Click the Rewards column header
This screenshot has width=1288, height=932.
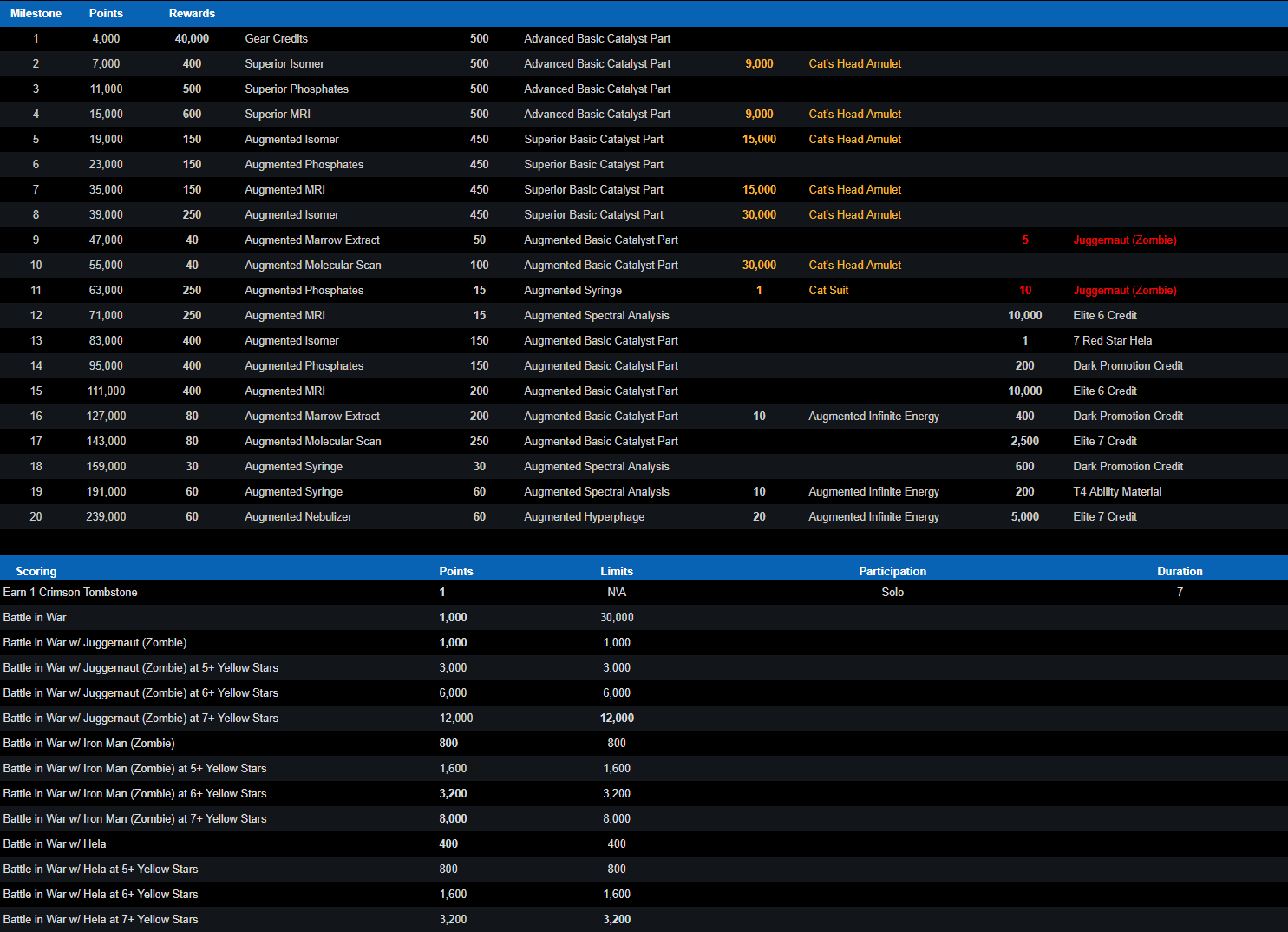[192, 13]
